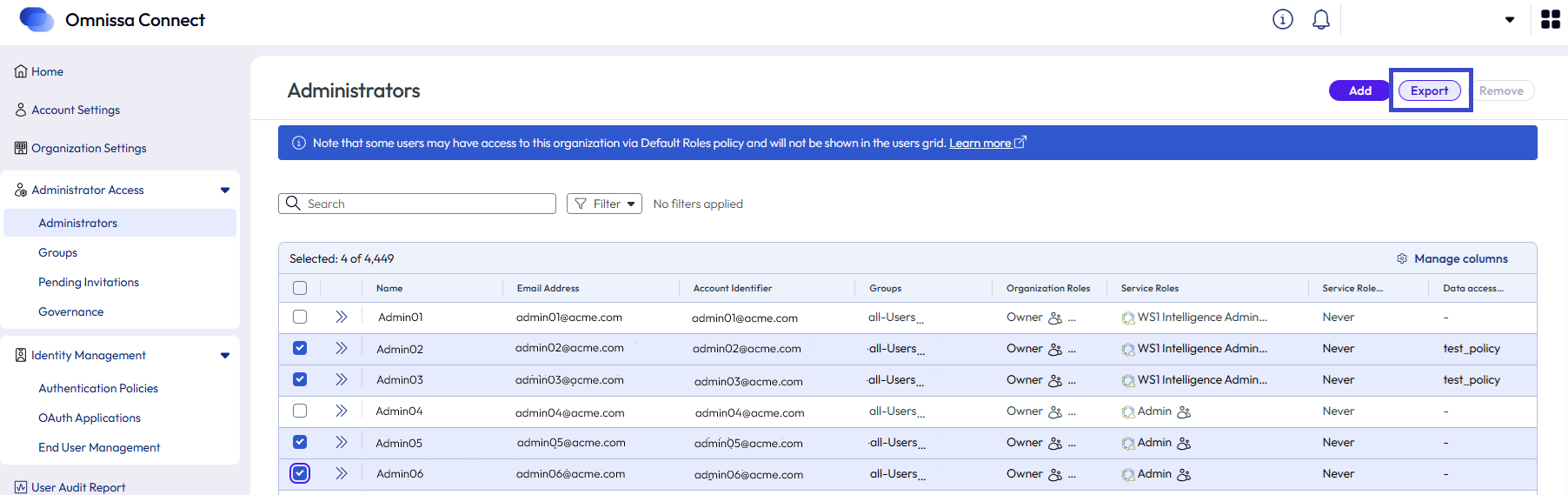Image resolution: width=1568 pixels, height=495 pixels.
Task: Open the apps grid launcher icon
Action: [1551, 19]
